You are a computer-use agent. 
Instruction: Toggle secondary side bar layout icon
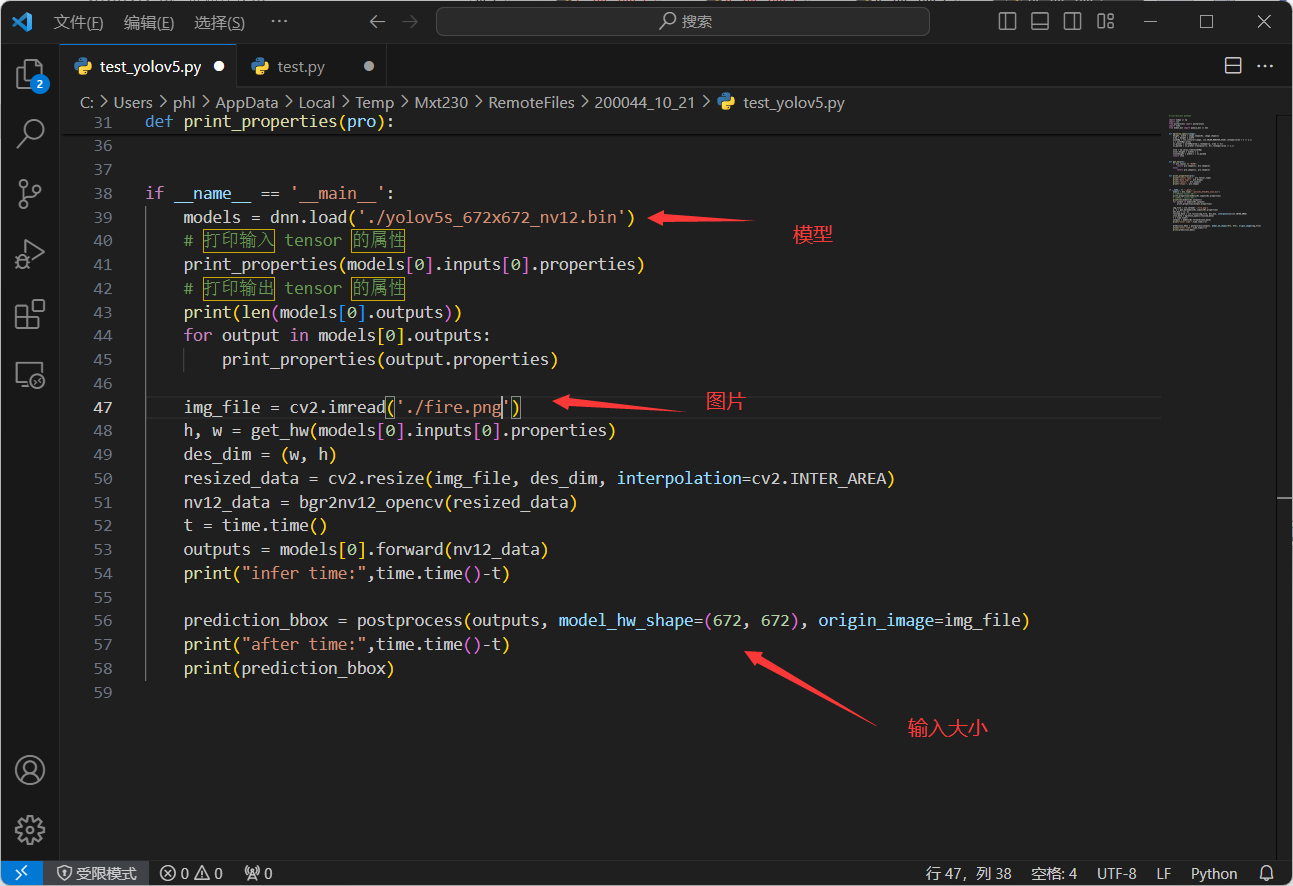point(1072,21)
